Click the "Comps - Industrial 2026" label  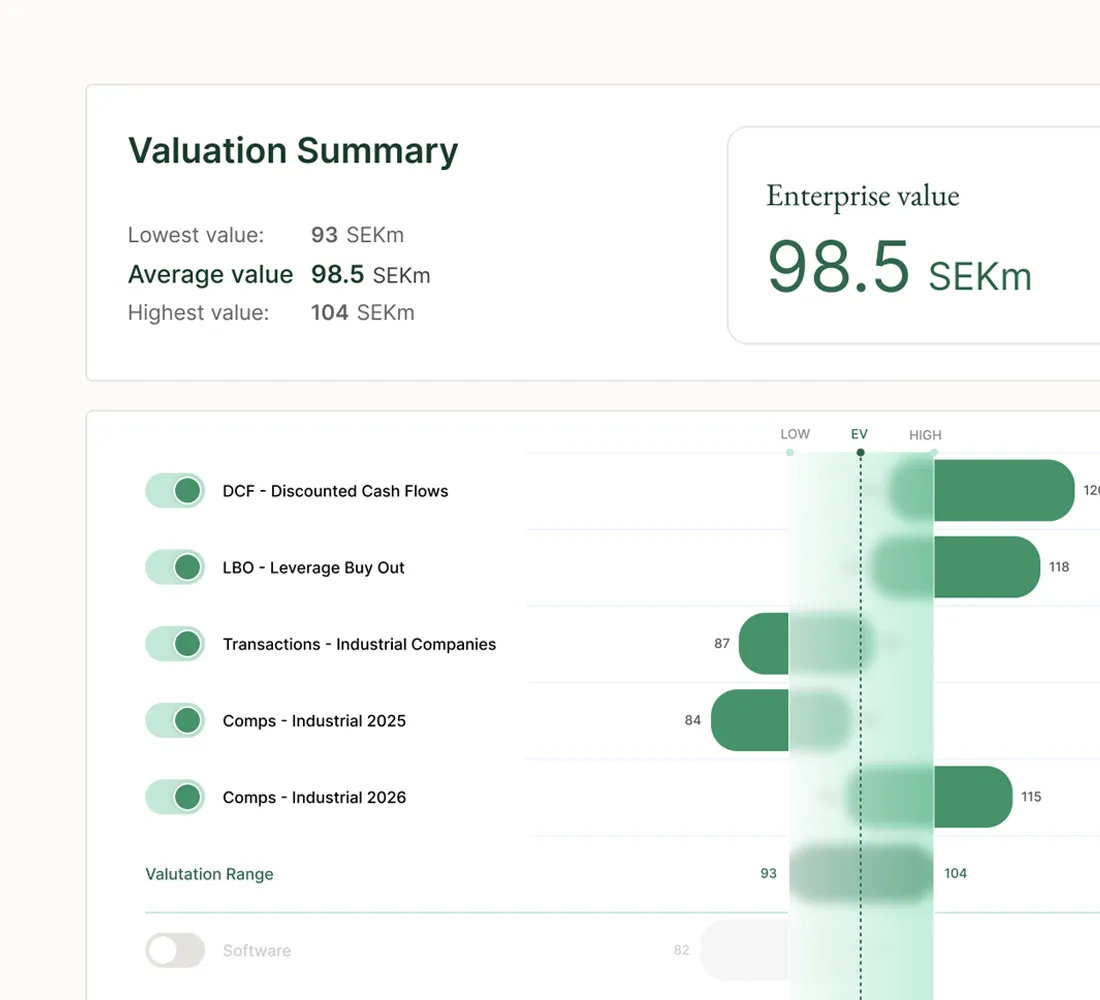(314, 797)
